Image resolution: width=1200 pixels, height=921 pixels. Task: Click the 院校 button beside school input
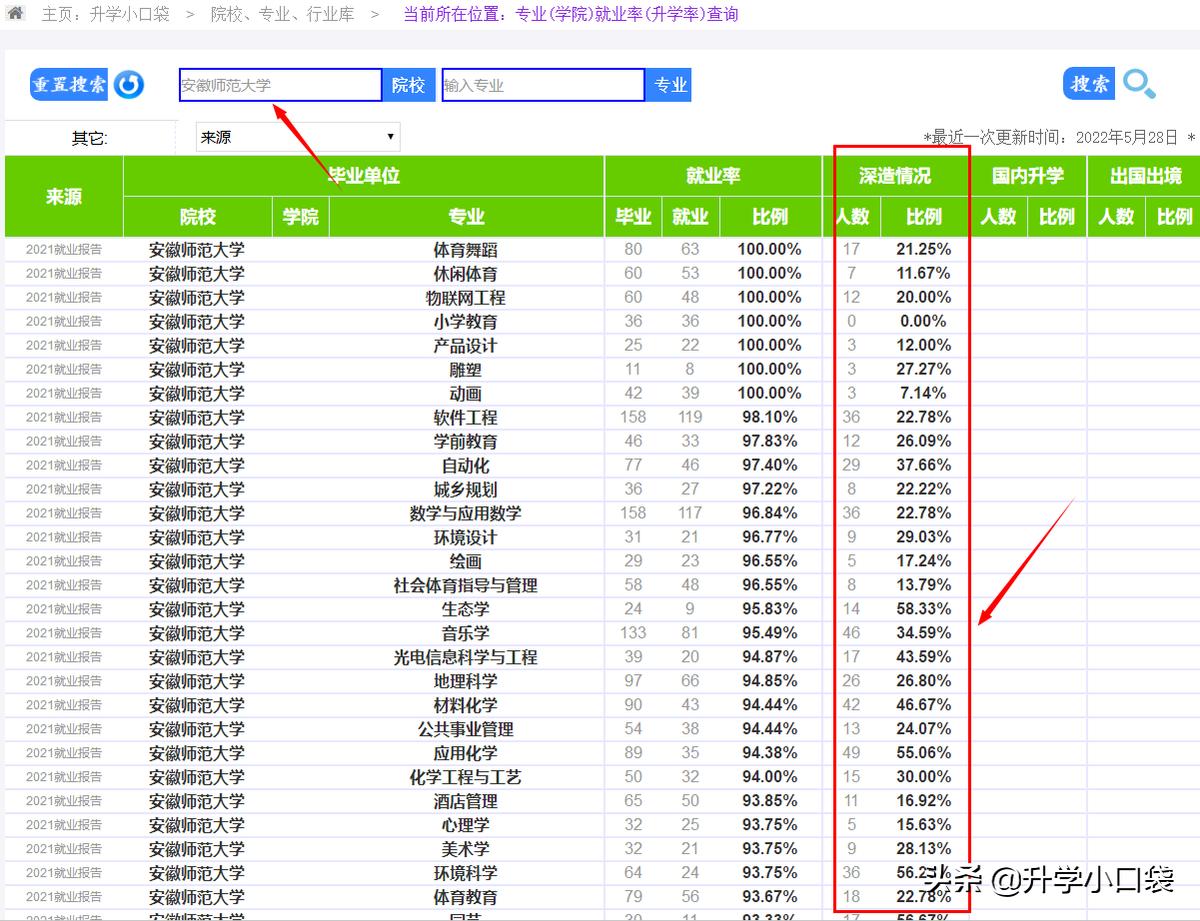pos(408,85)
